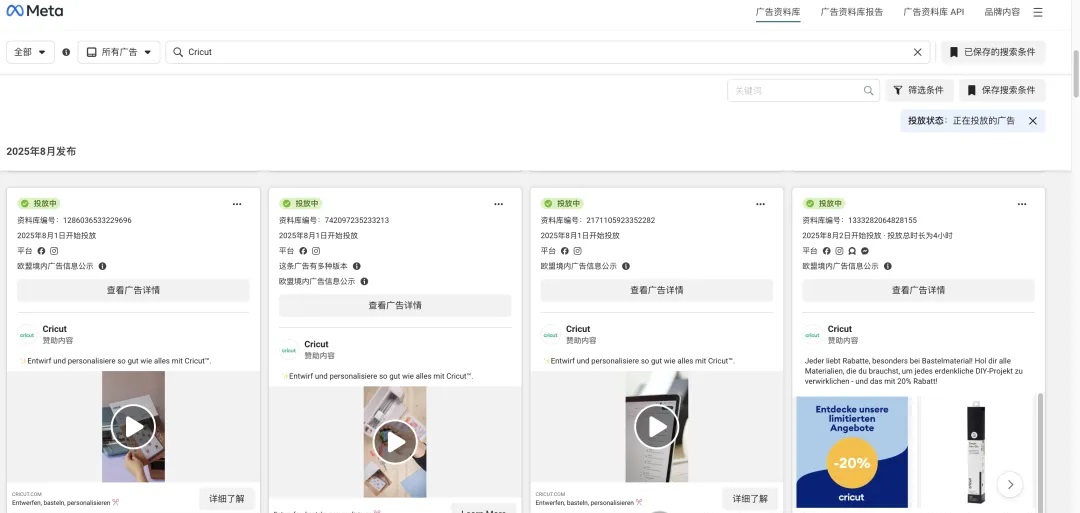Play video in ad 742097235233213
This screenshot has width=1080, height=513.
pos(395,442)
